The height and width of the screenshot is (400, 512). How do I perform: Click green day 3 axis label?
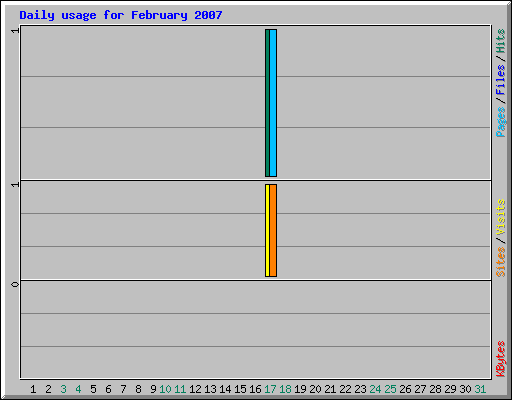pos(63,389)
